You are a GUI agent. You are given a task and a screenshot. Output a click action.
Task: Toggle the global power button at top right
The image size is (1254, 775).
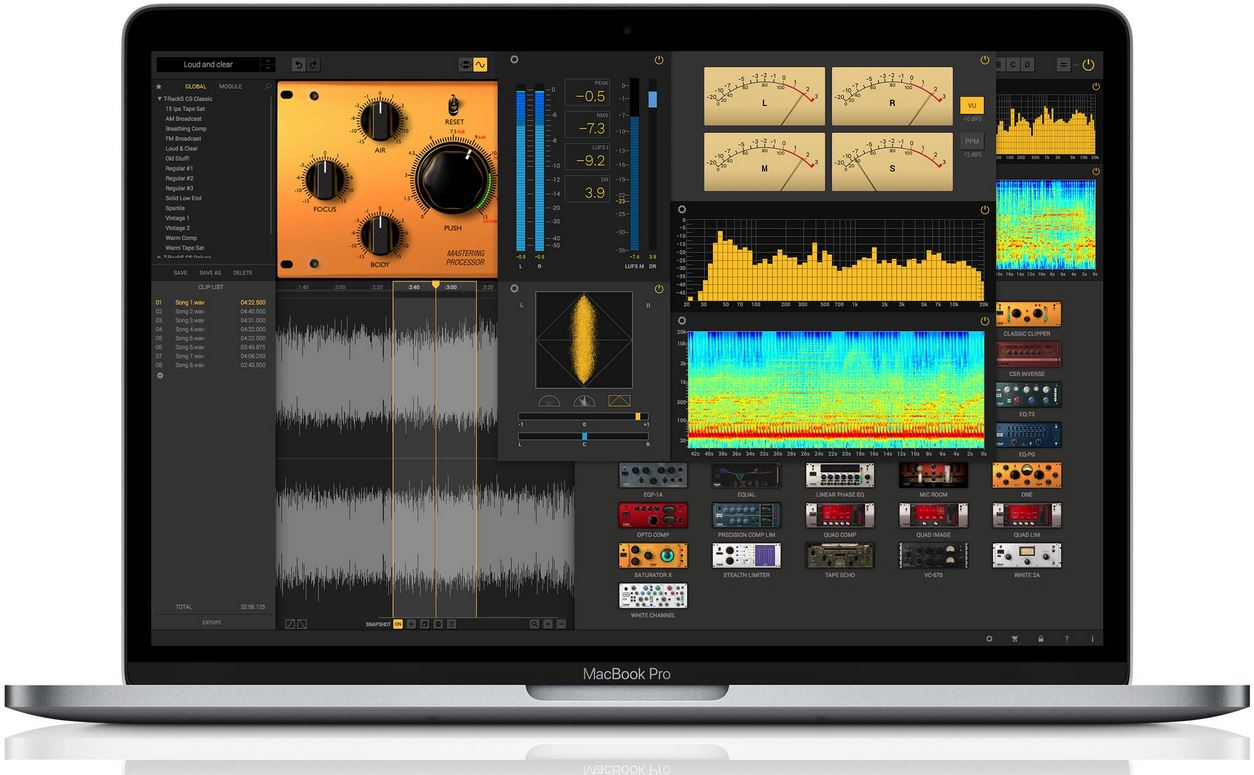pyautogui.click(x=1088, y=64)
